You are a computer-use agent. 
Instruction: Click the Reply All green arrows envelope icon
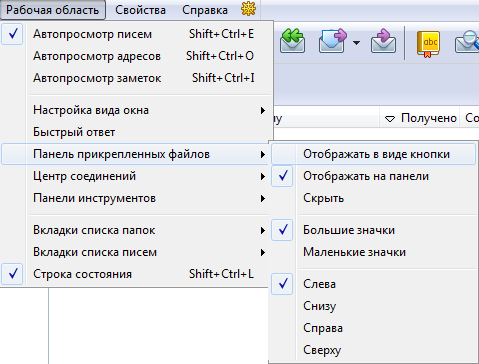[x=292, y=41]
